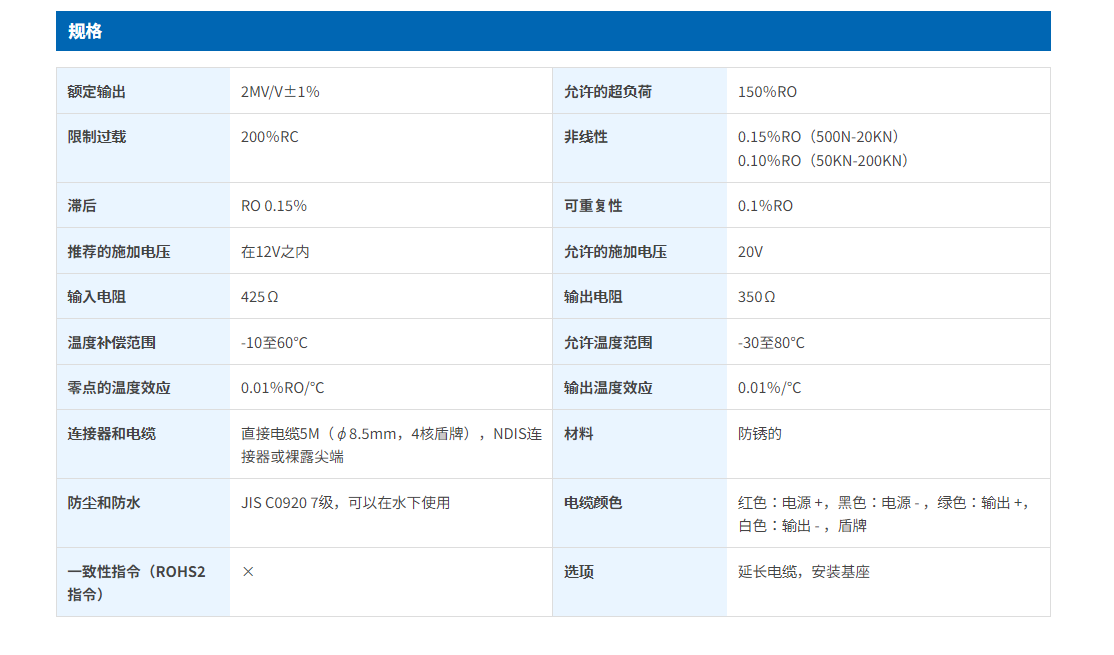Select the 滞后 label
The height and width of the screenshot is (655, 1114).
(x=82, y=206)
